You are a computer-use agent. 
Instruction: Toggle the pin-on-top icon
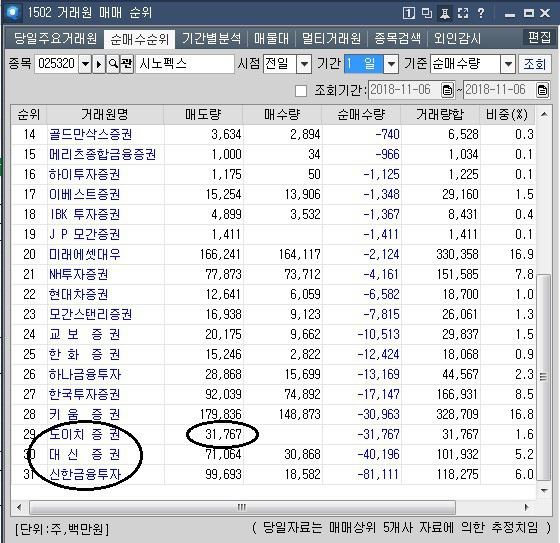445,14
